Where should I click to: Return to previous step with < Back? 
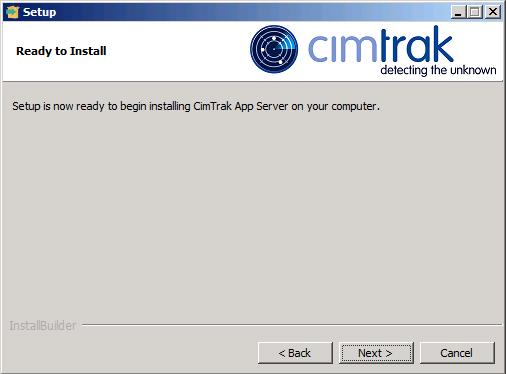point(295,353)
